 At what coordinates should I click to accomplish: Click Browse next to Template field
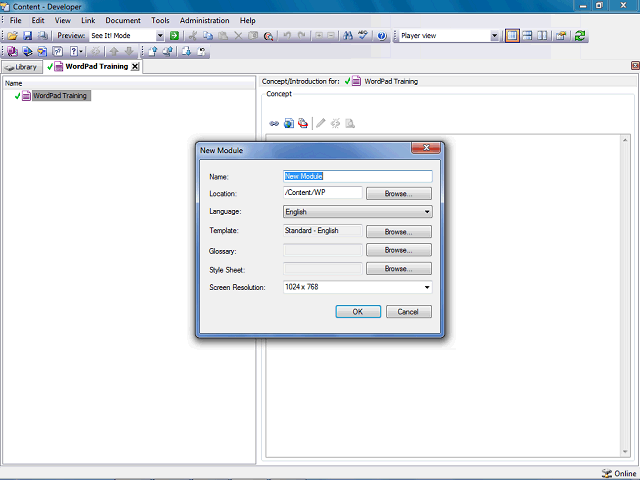tap(399, 231)
